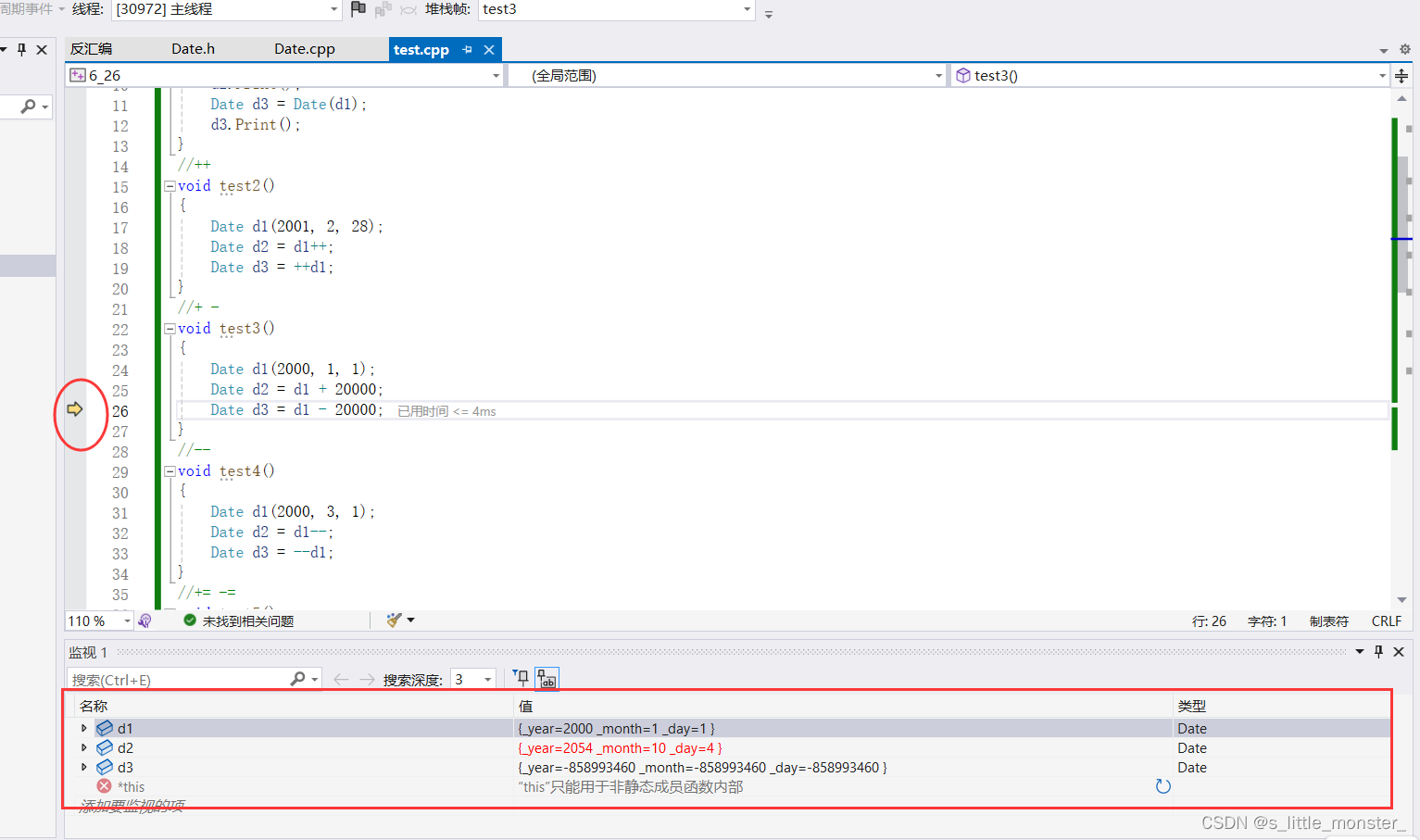
Task: Click the filter pinned watch items icon
Action: pos(522,679)
